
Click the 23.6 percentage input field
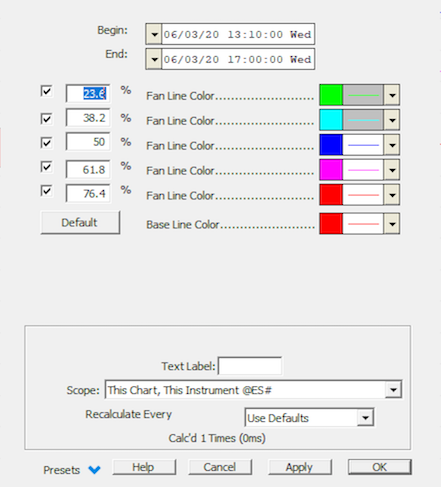tap(88, 94)
